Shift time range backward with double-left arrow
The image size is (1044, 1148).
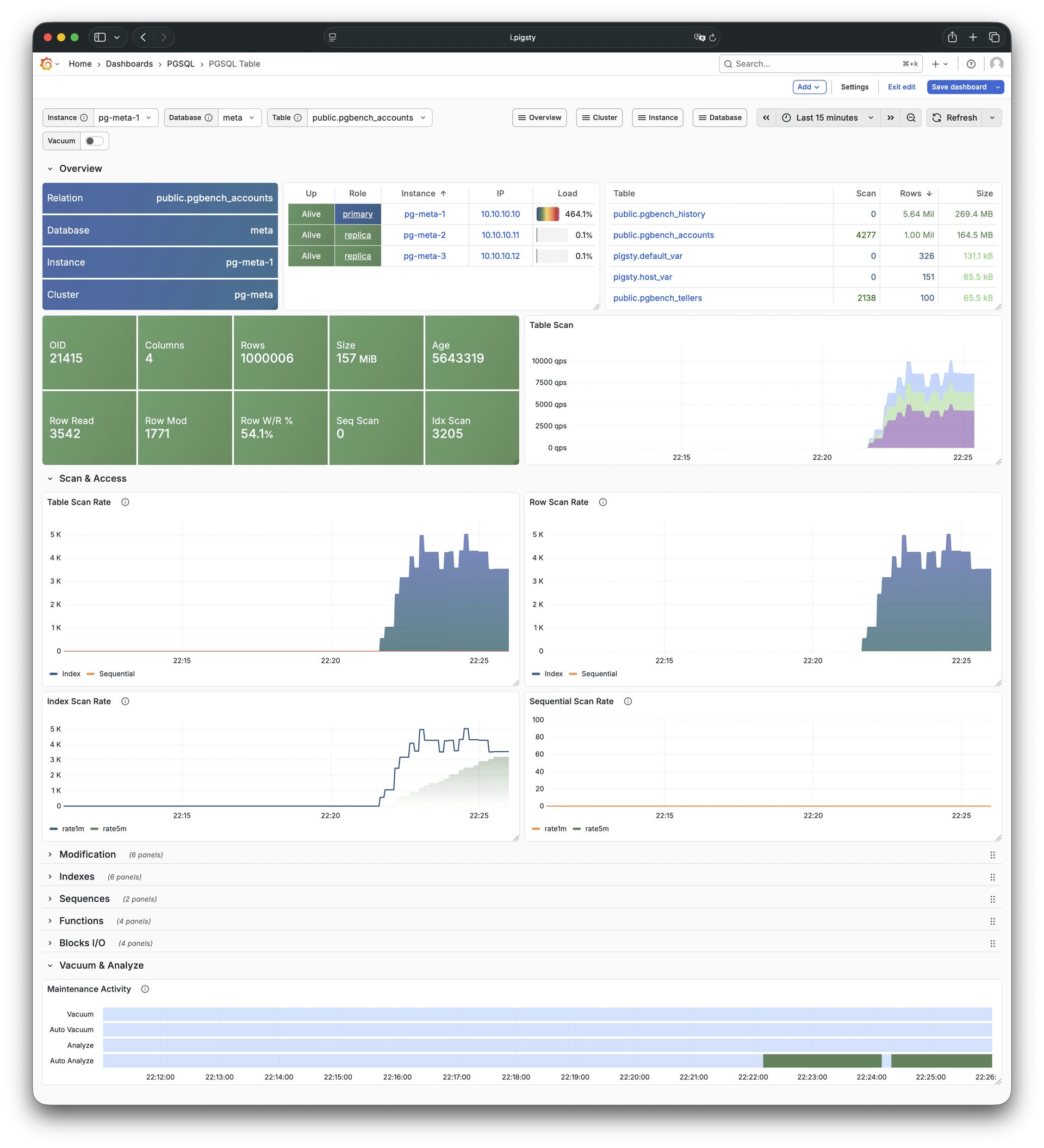[766, 118]
